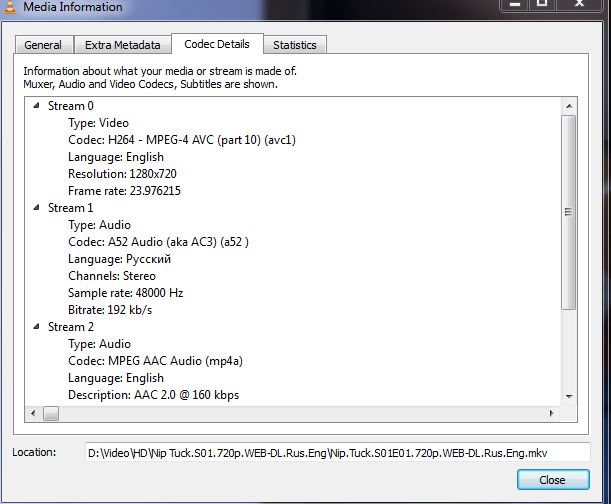Click the horizontal scrollbar right arrow
The image size is (611, 504).
point(551,413)
